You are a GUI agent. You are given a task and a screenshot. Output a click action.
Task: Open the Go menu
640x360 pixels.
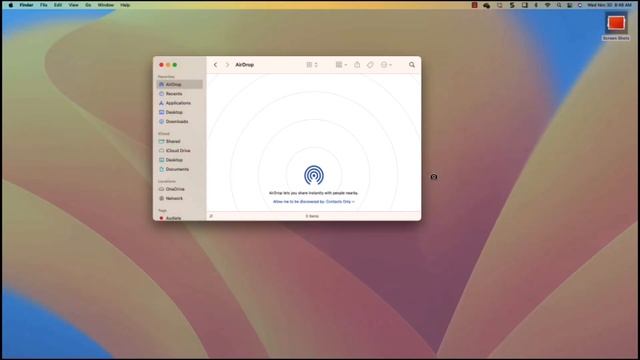[x=88, y=5]
